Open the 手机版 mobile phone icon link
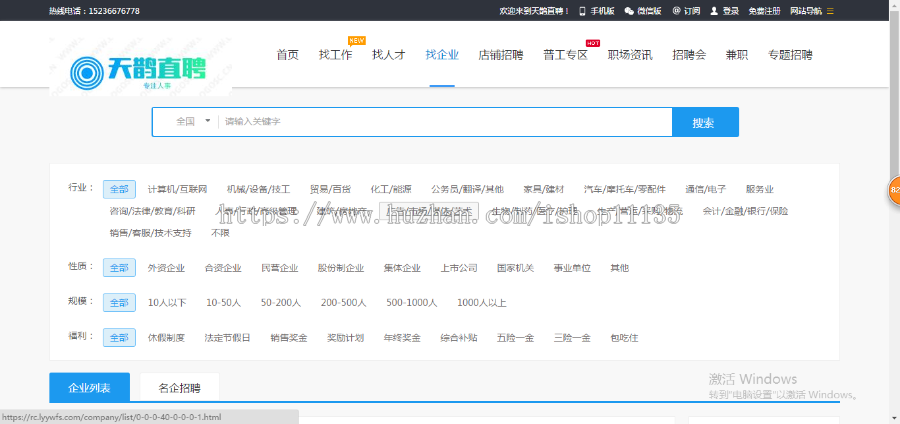The image size is (900, 424). [583, 11]
